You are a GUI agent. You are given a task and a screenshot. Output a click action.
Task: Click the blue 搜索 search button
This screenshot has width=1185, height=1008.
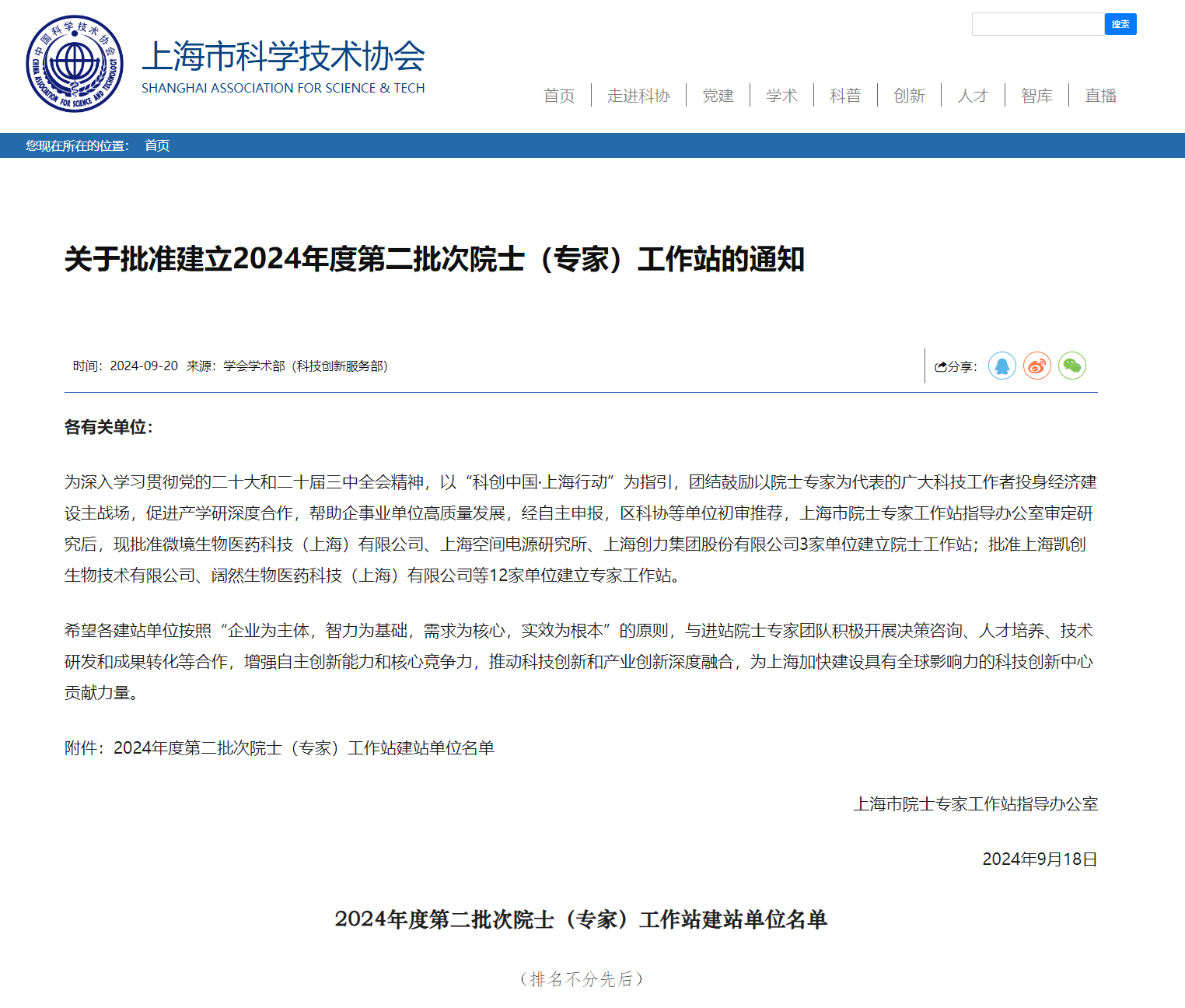1120,24
